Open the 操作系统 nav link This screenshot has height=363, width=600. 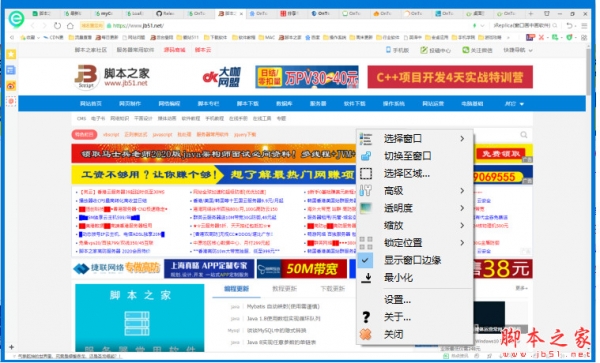coord(393,104)
